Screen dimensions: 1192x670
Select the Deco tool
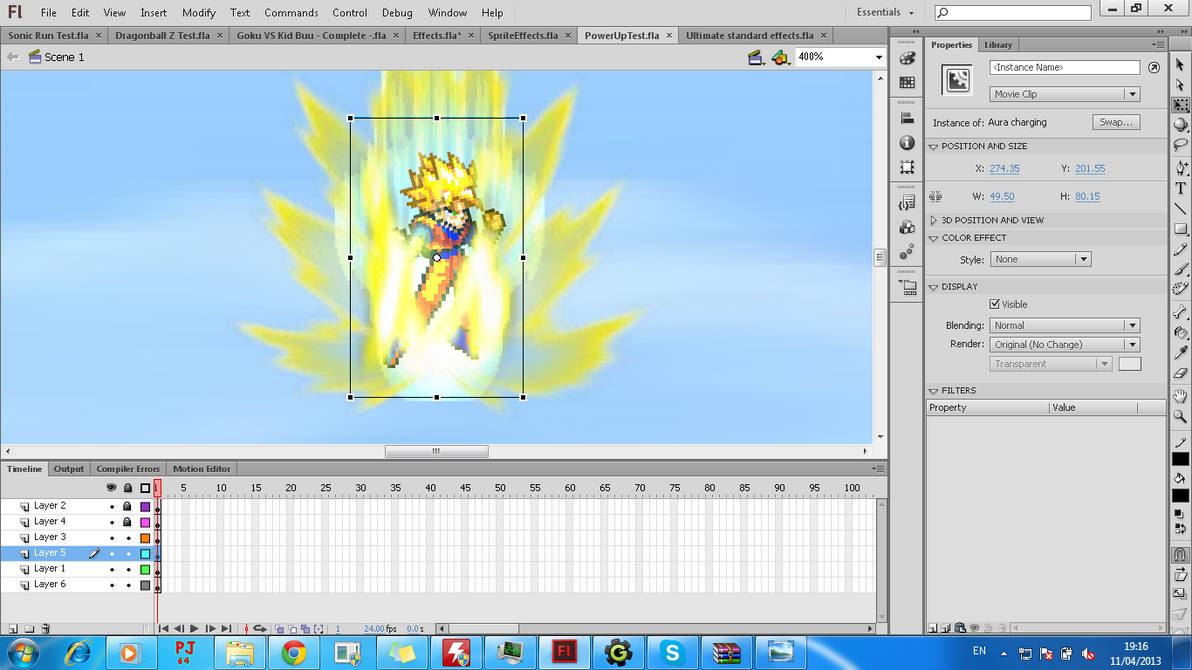tap(1180, 289)
